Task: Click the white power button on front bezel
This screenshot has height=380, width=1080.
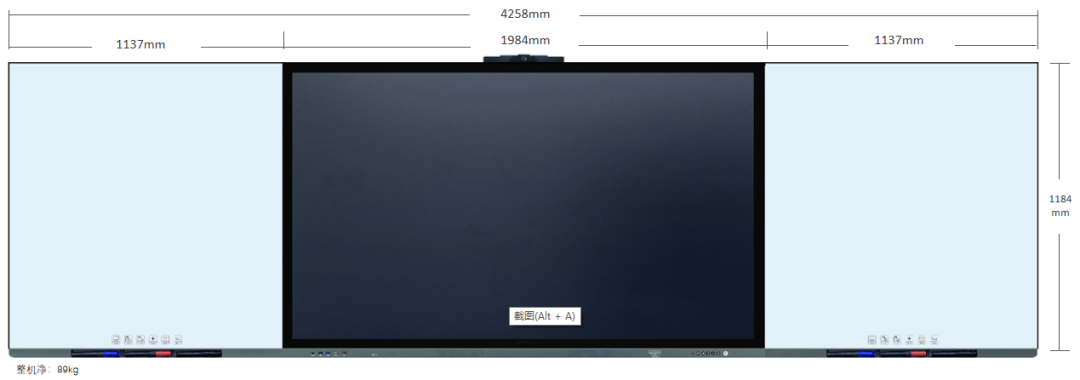Action: click(725, 353)
